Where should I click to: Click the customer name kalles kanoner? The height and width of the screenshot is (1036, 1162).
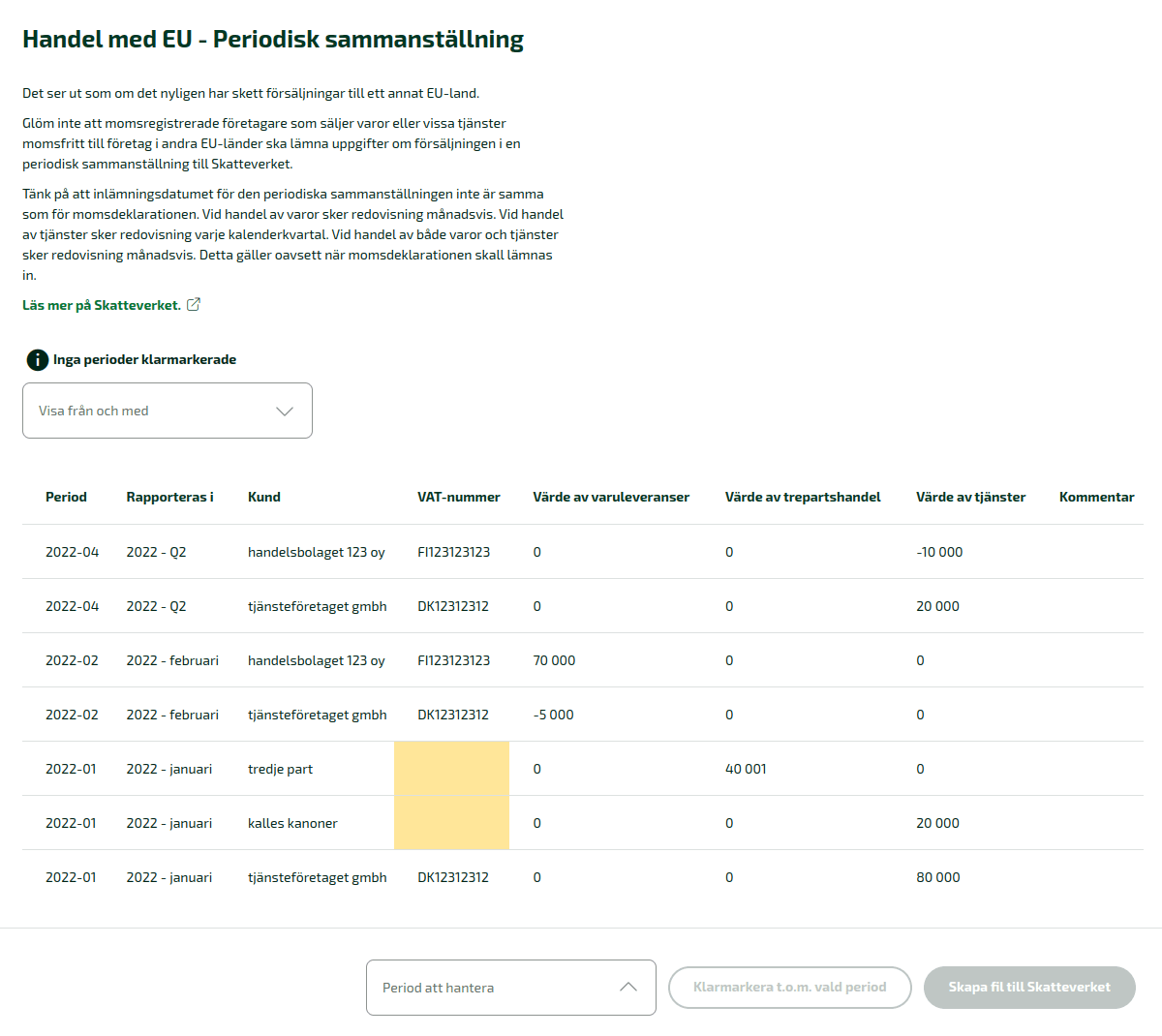point(292,823)
